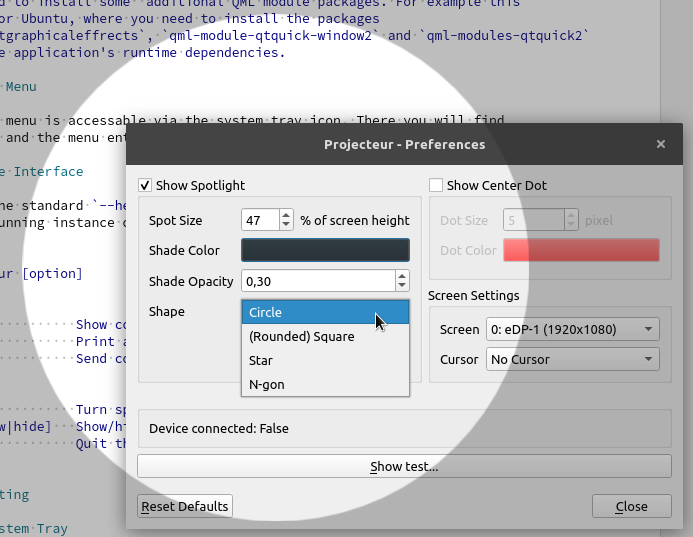Click the Interface heading in background editor
Screen dimensions: 693x537
pos(48,171)
